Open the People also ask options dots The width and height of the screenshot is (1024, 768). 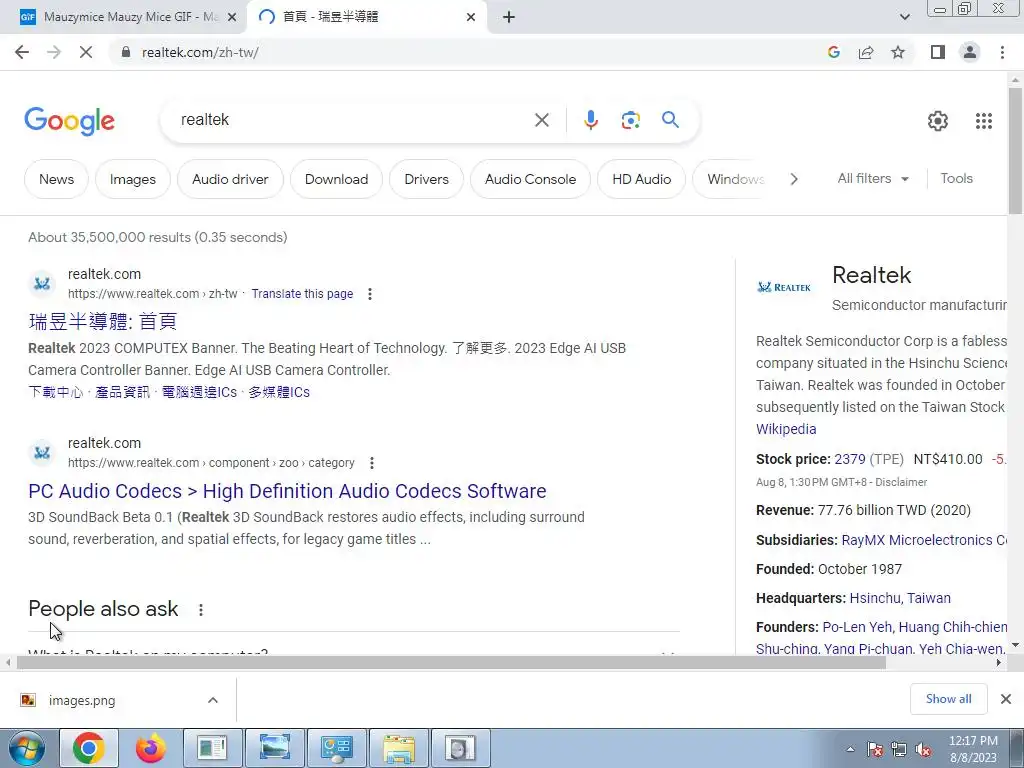(x=200, y=609)
